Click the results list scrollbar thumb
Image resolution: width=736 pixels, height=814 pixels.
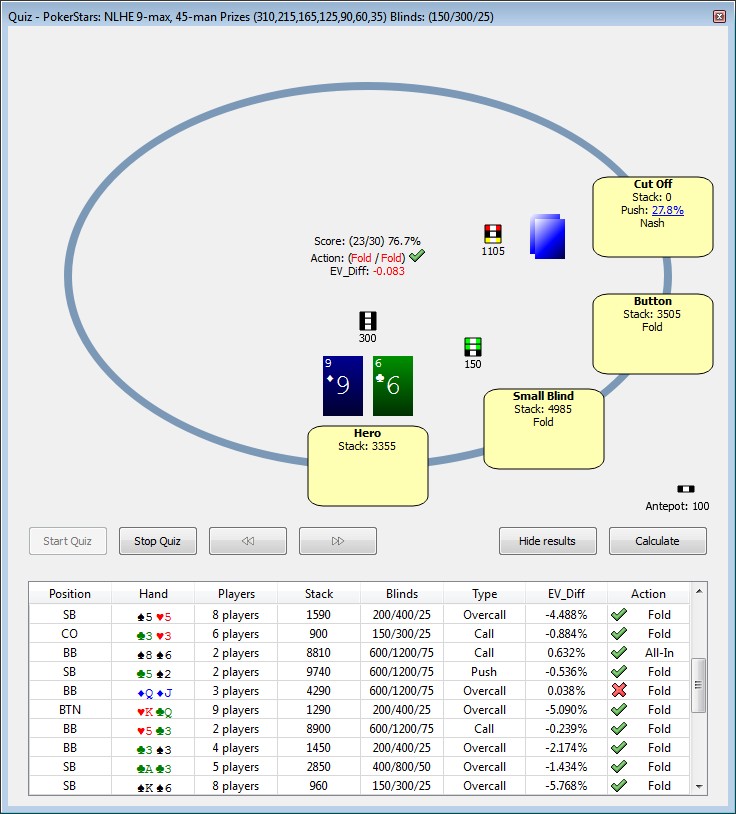(699, 685)
